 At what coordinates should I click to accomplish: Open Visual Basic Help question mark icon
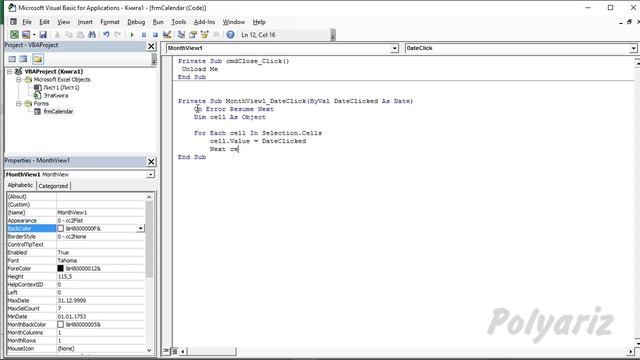click(x=230, y=35)
